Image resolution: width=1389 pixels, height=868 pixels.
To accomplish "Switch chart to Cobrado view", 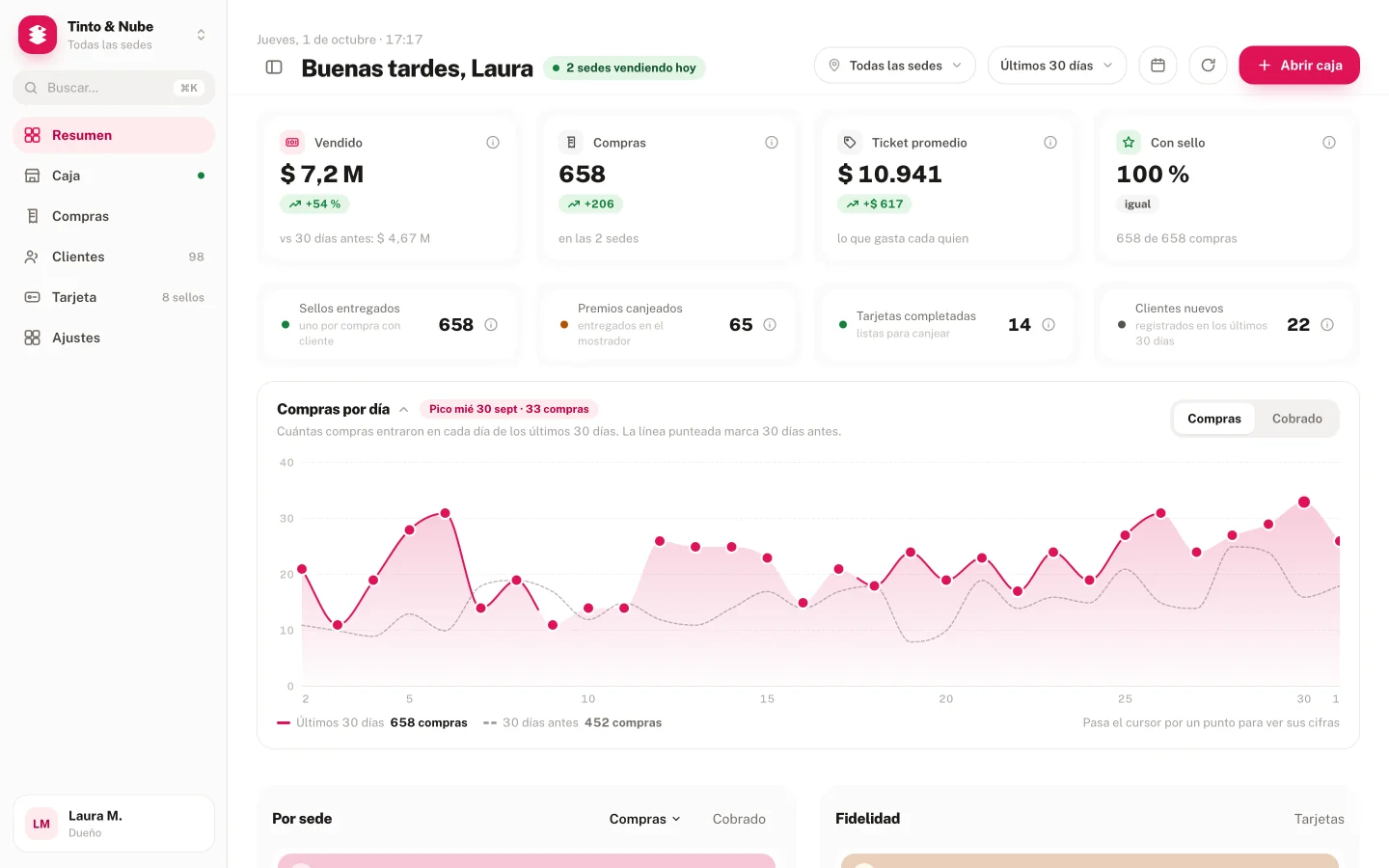I will pos(1296,419).
